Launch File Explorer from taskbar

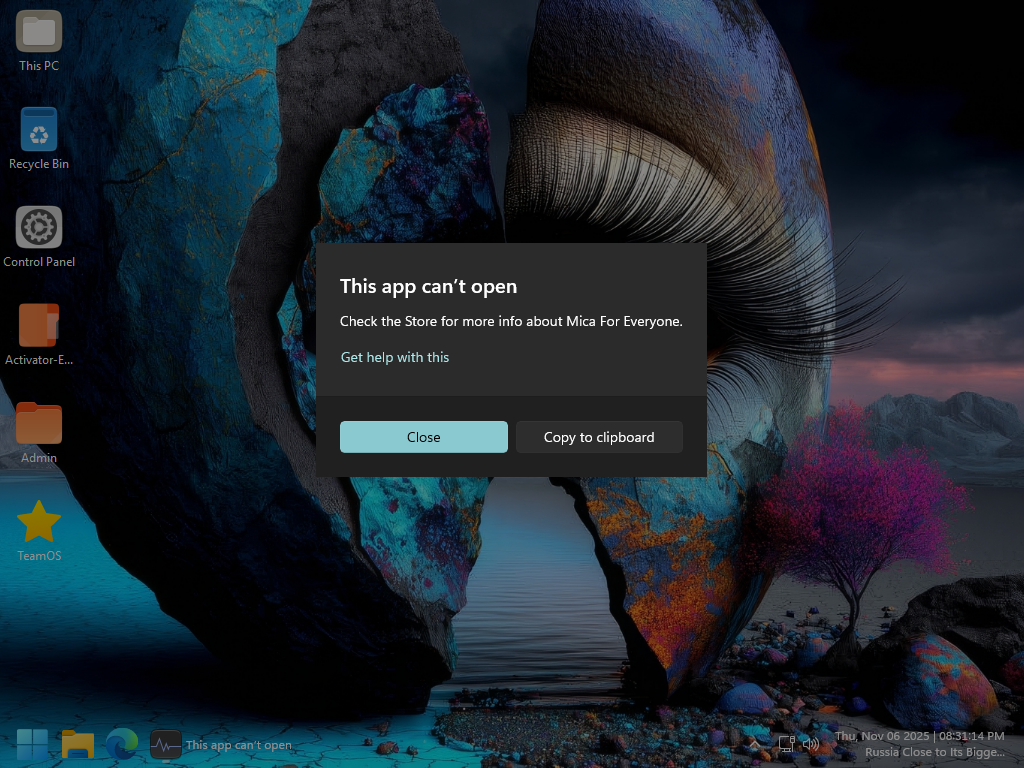click(x=78, y=745)
